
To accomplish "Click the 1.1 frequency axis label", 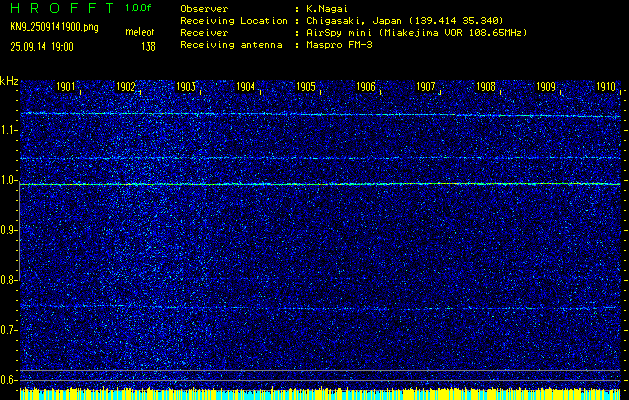I will tap(8, 130).
